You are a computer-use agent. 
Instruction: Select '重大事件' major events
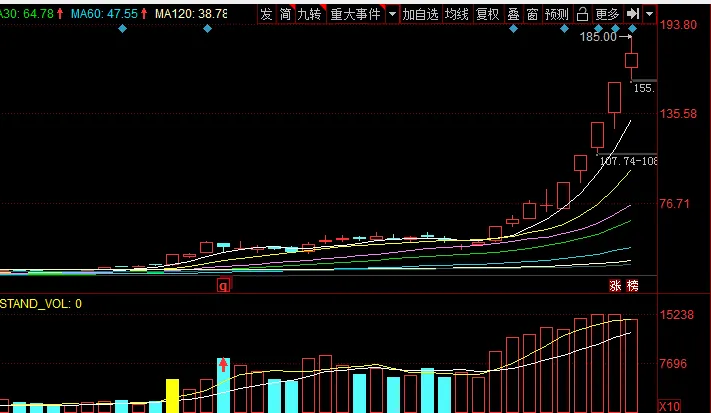point(354,15)
